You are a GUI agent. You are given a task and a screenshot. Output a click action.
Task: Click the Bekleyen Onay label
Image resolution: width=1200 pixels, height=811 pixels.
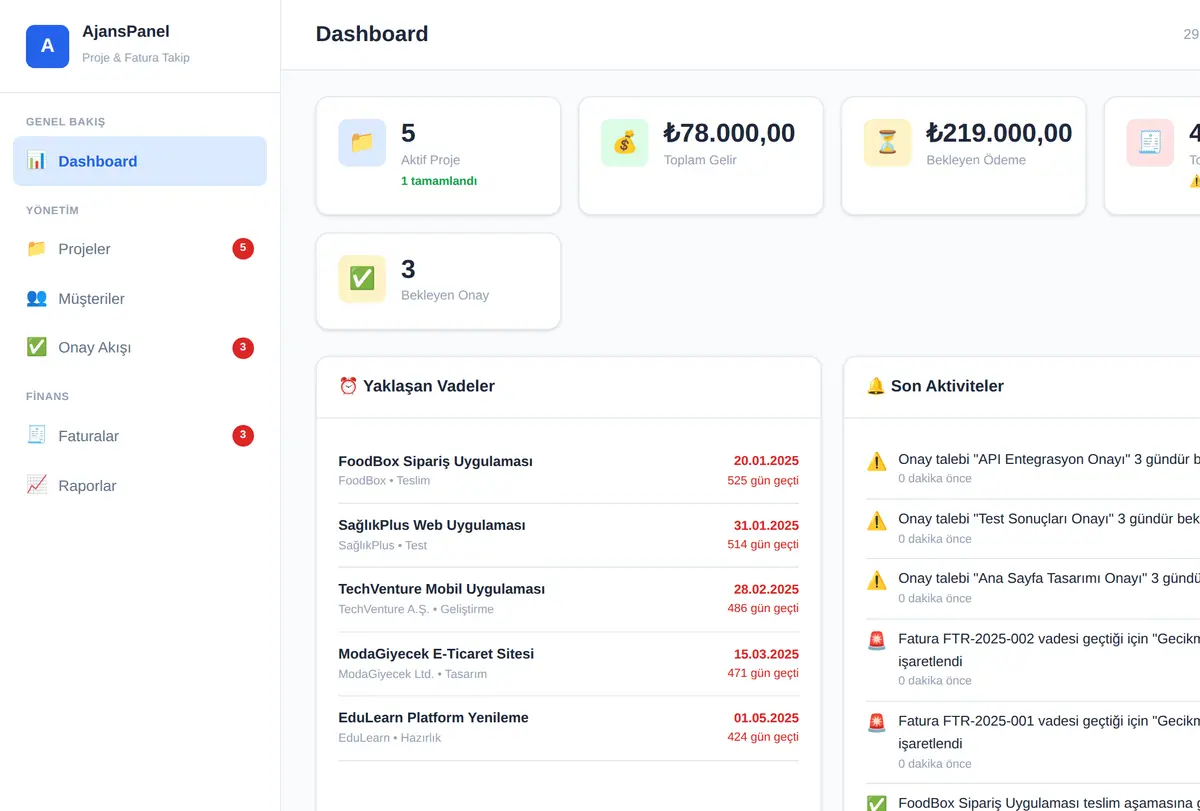coord(445,295)
